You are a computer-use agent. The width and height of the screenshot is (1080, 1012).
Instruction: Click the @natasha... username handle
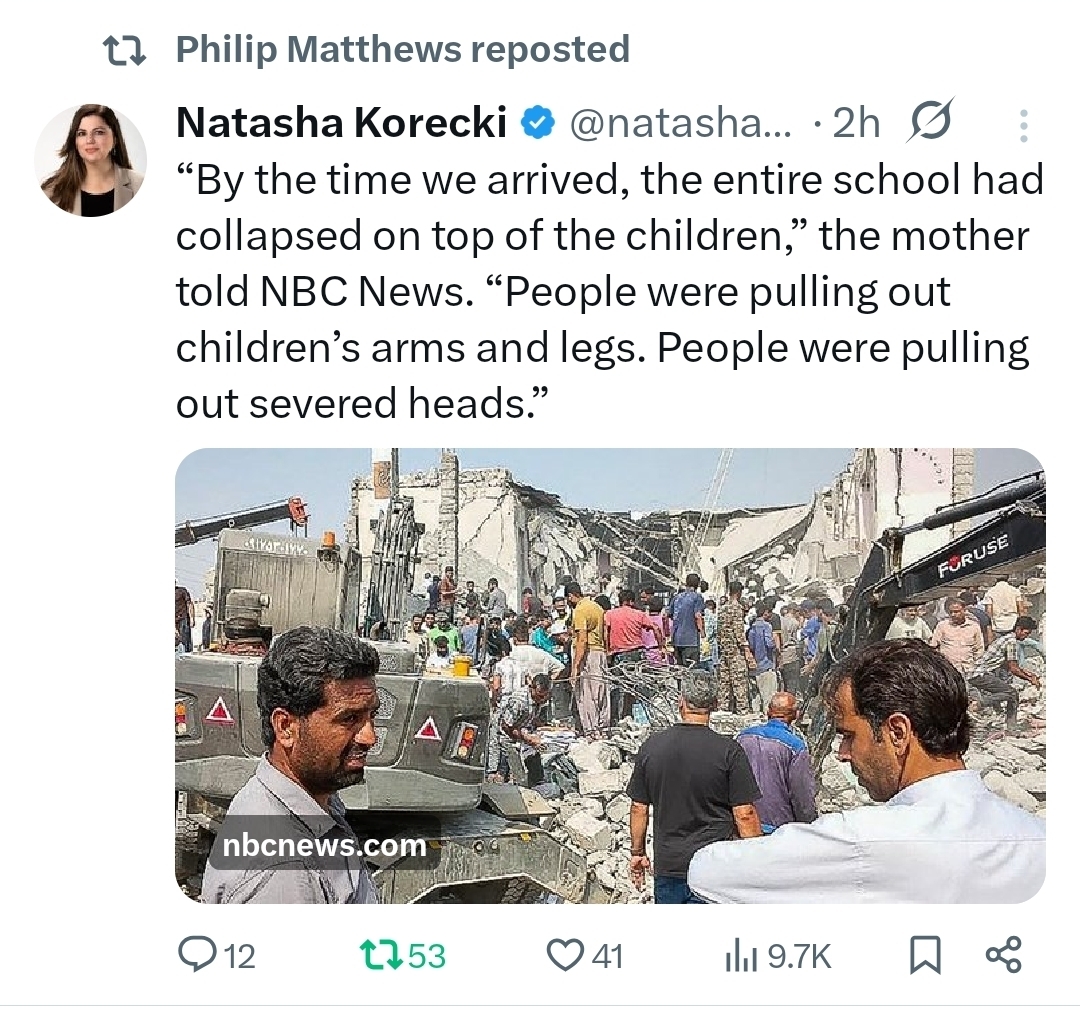tap(680, 123)
